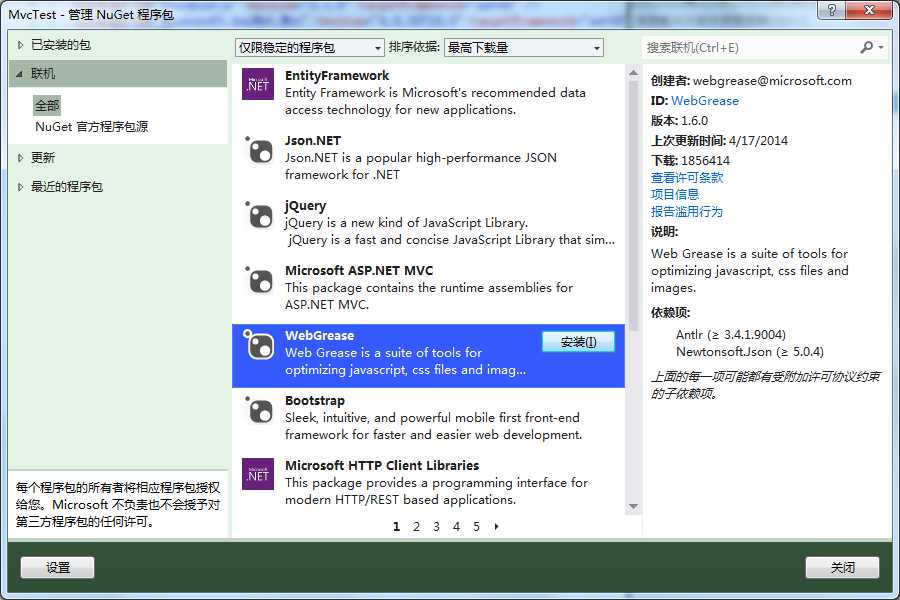
Task: Install the WebGrease package via 安装 button
Action: pos(579,342)
